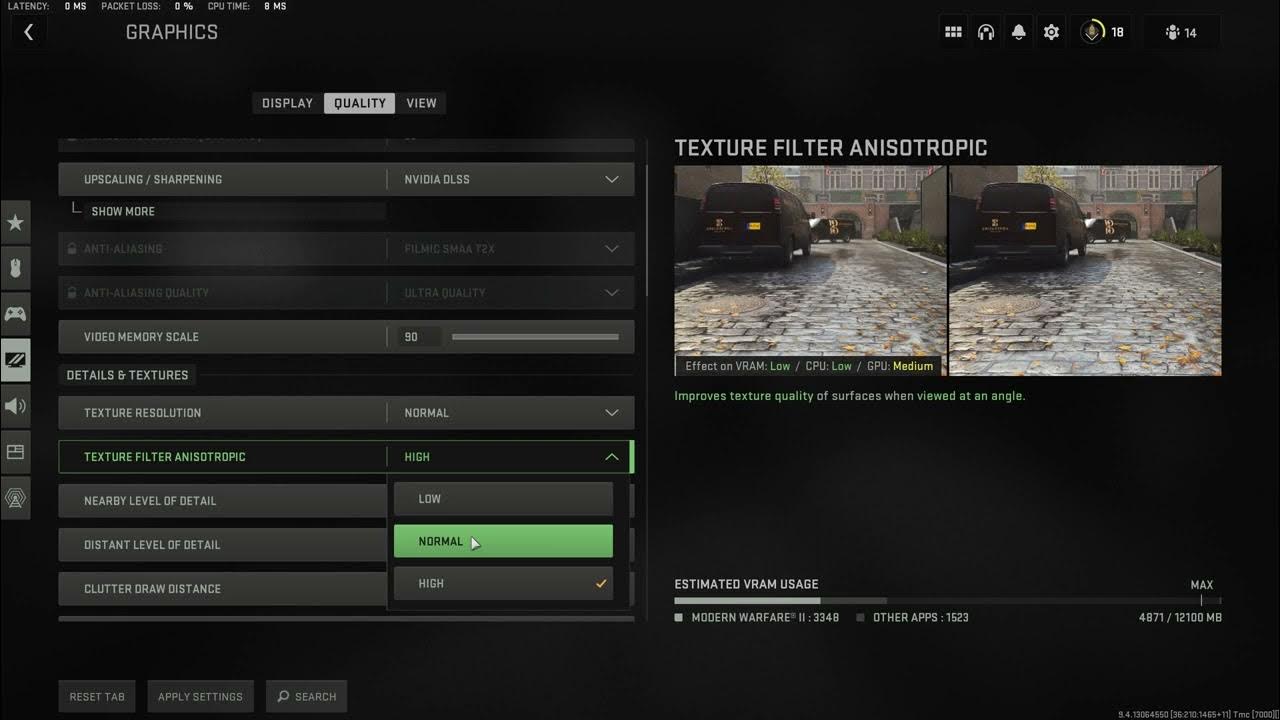This screenshot has height=720, width=1280.
Task: Expand Upscaling / Sharpening dropdown chevron
Action: point(612,179)
